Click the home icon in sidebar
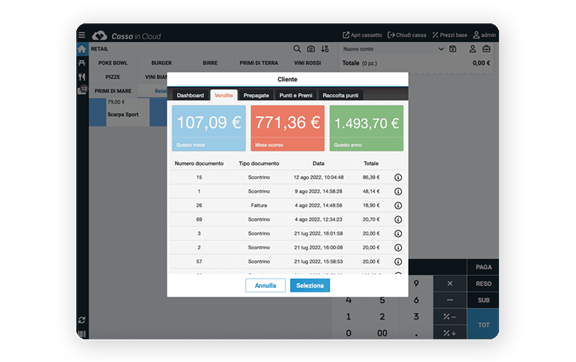 click(82, 49)
